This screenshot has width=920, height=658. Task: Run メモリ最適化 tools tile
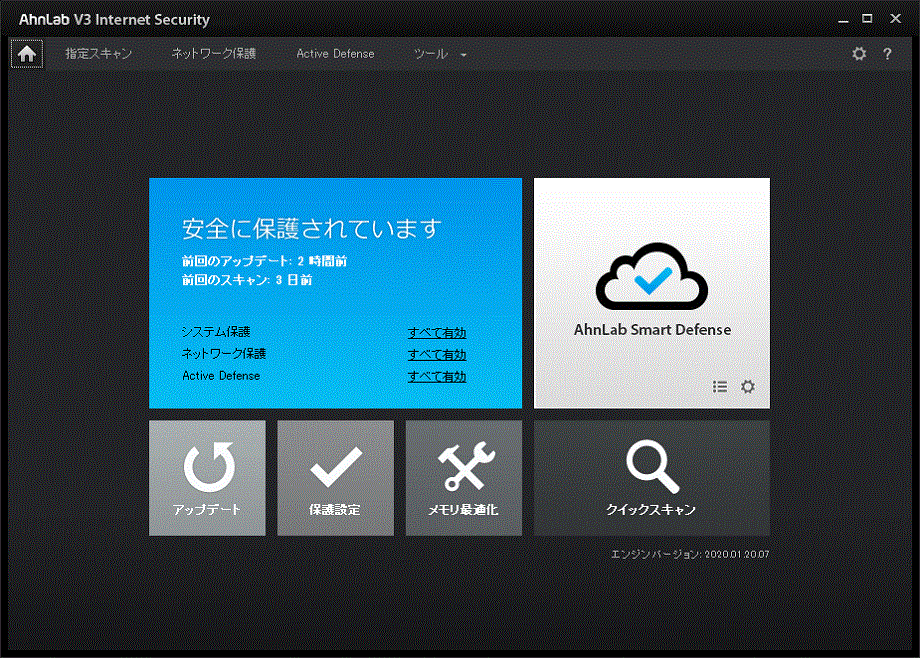click(463, 478)
